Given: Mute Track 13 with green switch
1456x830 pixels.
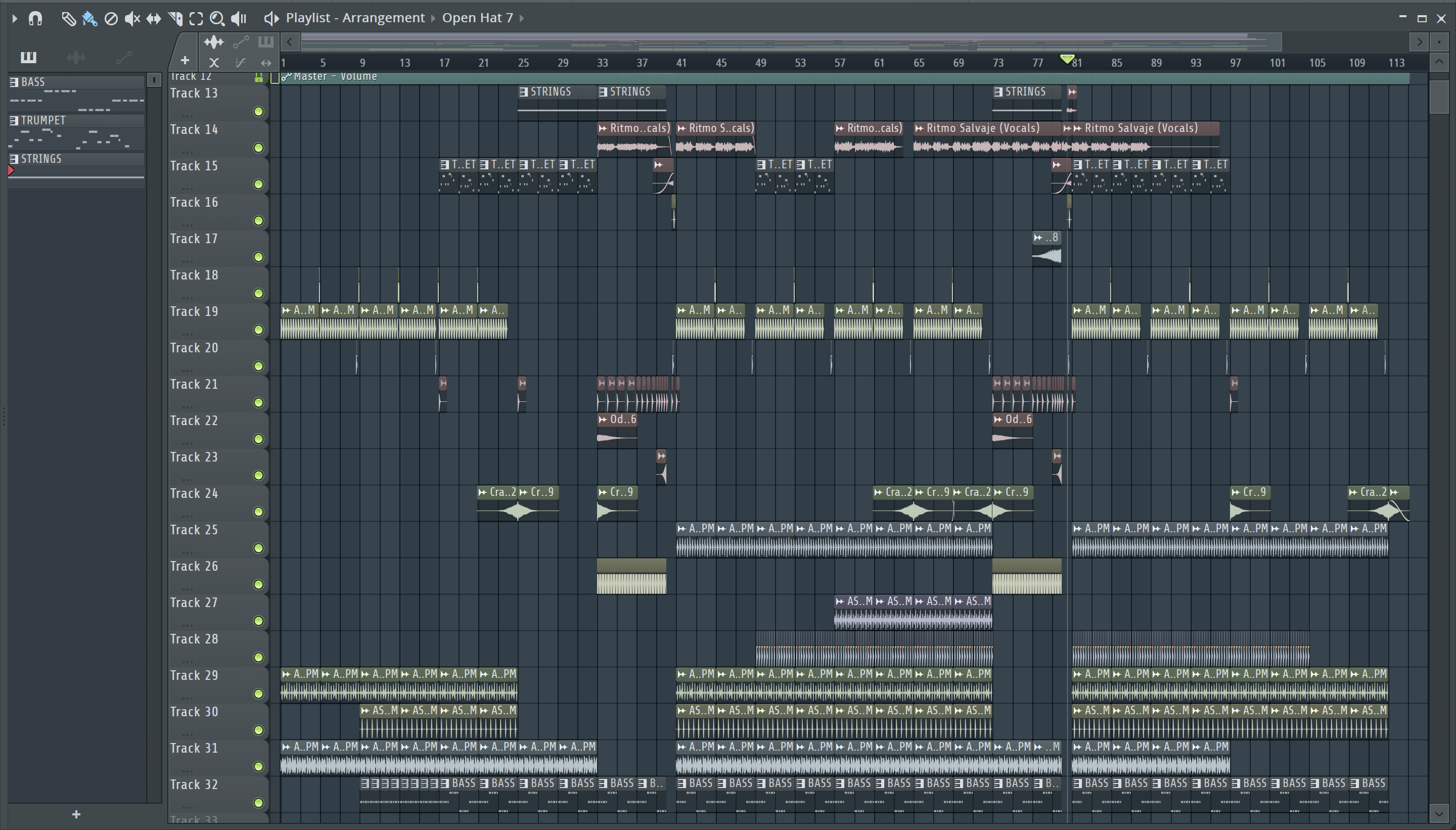Looking at the screenshot, I should click(x=258, y=112).
